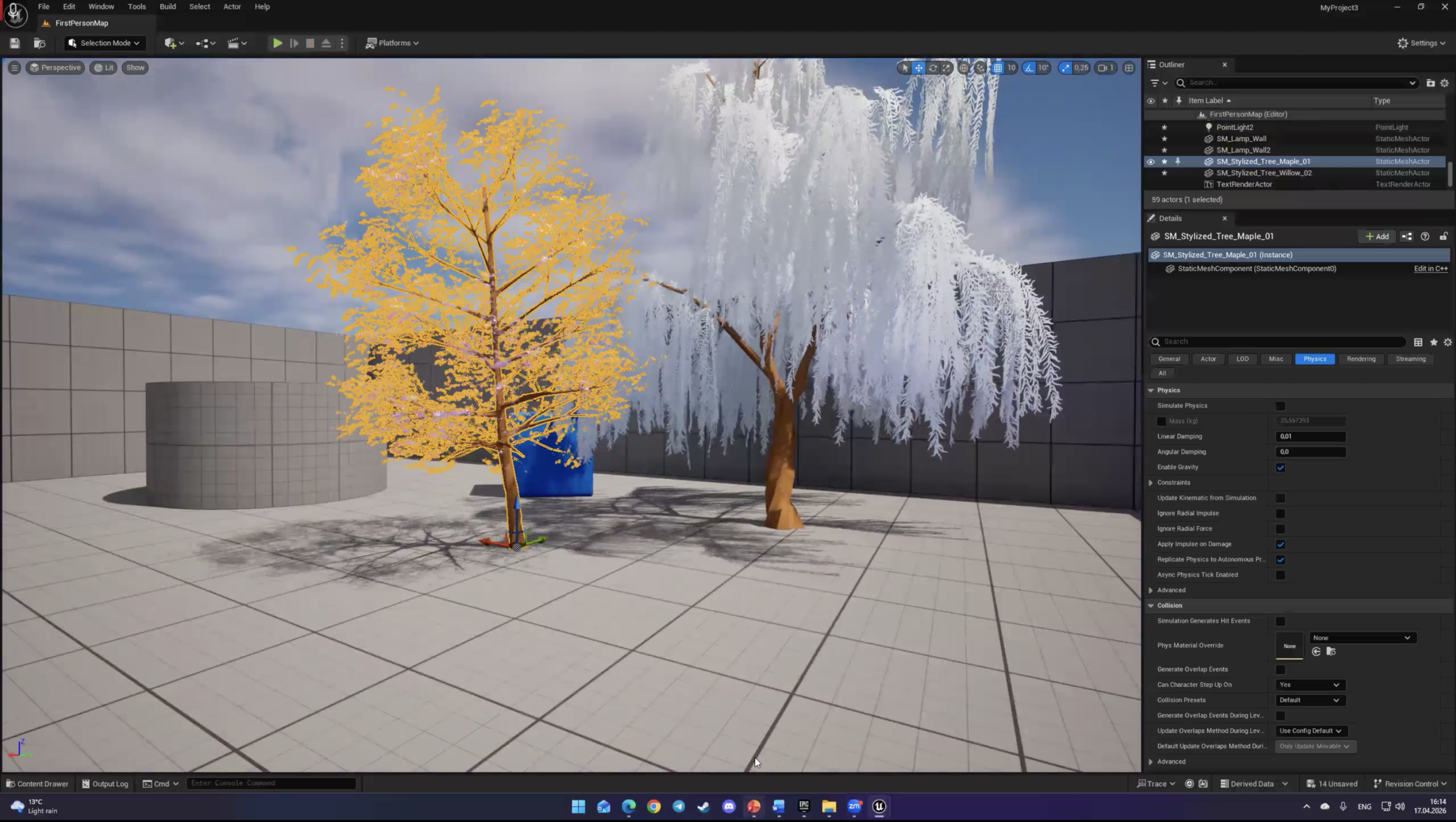Open viewport hamburger options menu
The width and height of the screenshot is (1456, 822).
[15, 68]
